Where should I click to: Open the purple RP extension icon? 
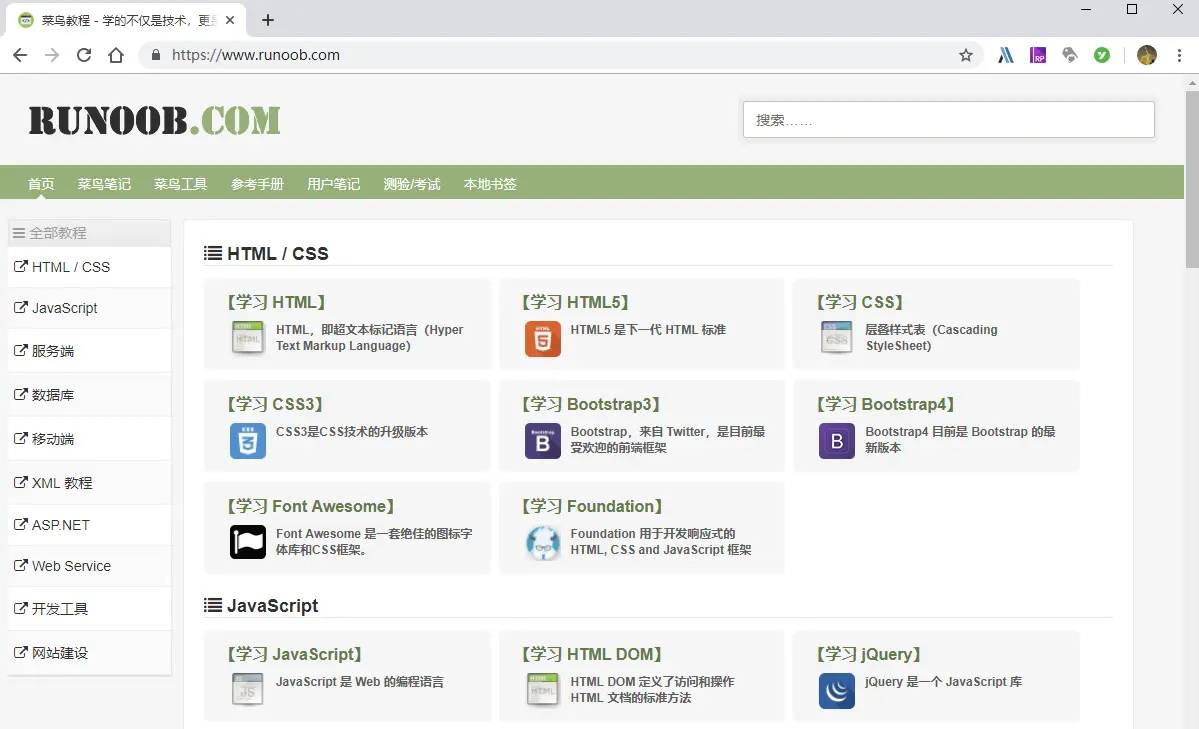(1038, 55)
